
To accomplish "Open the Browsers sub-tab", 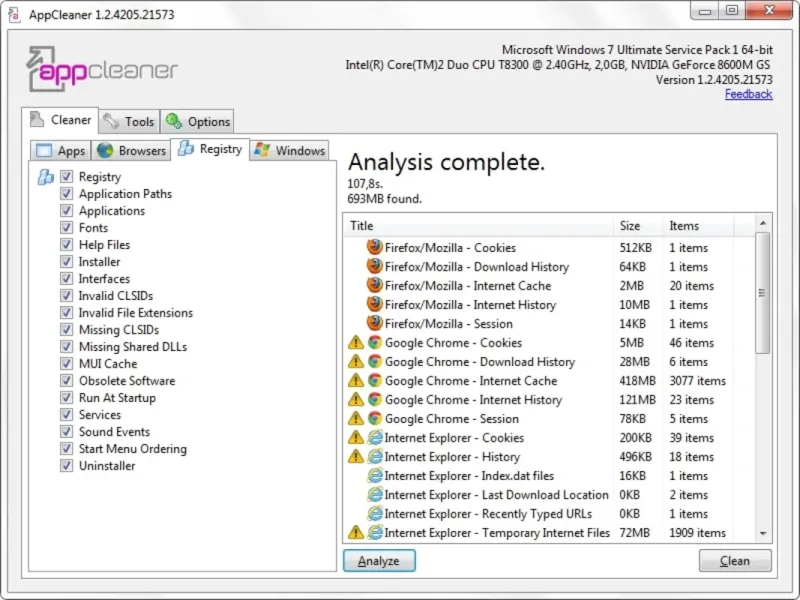I will click(x=131, y=151).
